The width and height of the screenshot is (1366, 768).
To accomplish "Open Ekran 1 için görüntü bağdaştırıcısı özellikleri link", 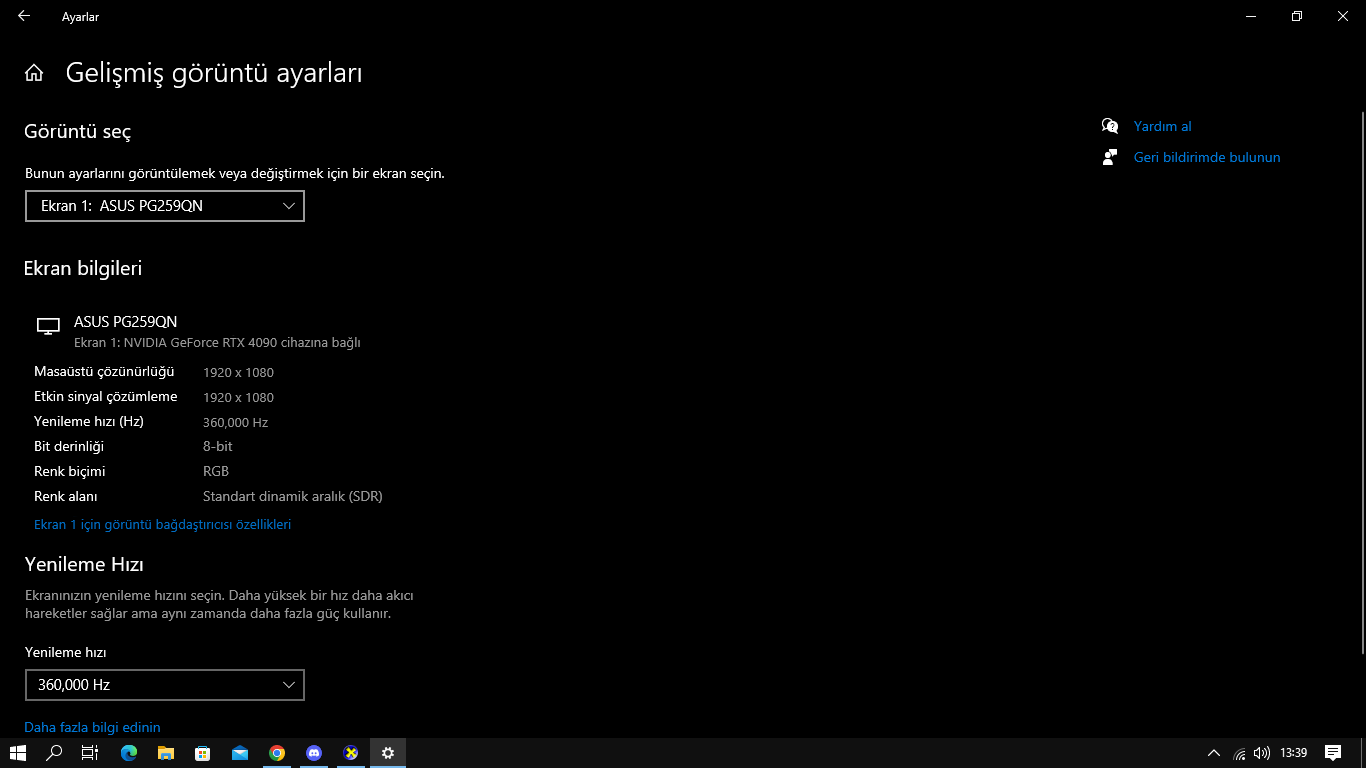I will click(163, 524).
